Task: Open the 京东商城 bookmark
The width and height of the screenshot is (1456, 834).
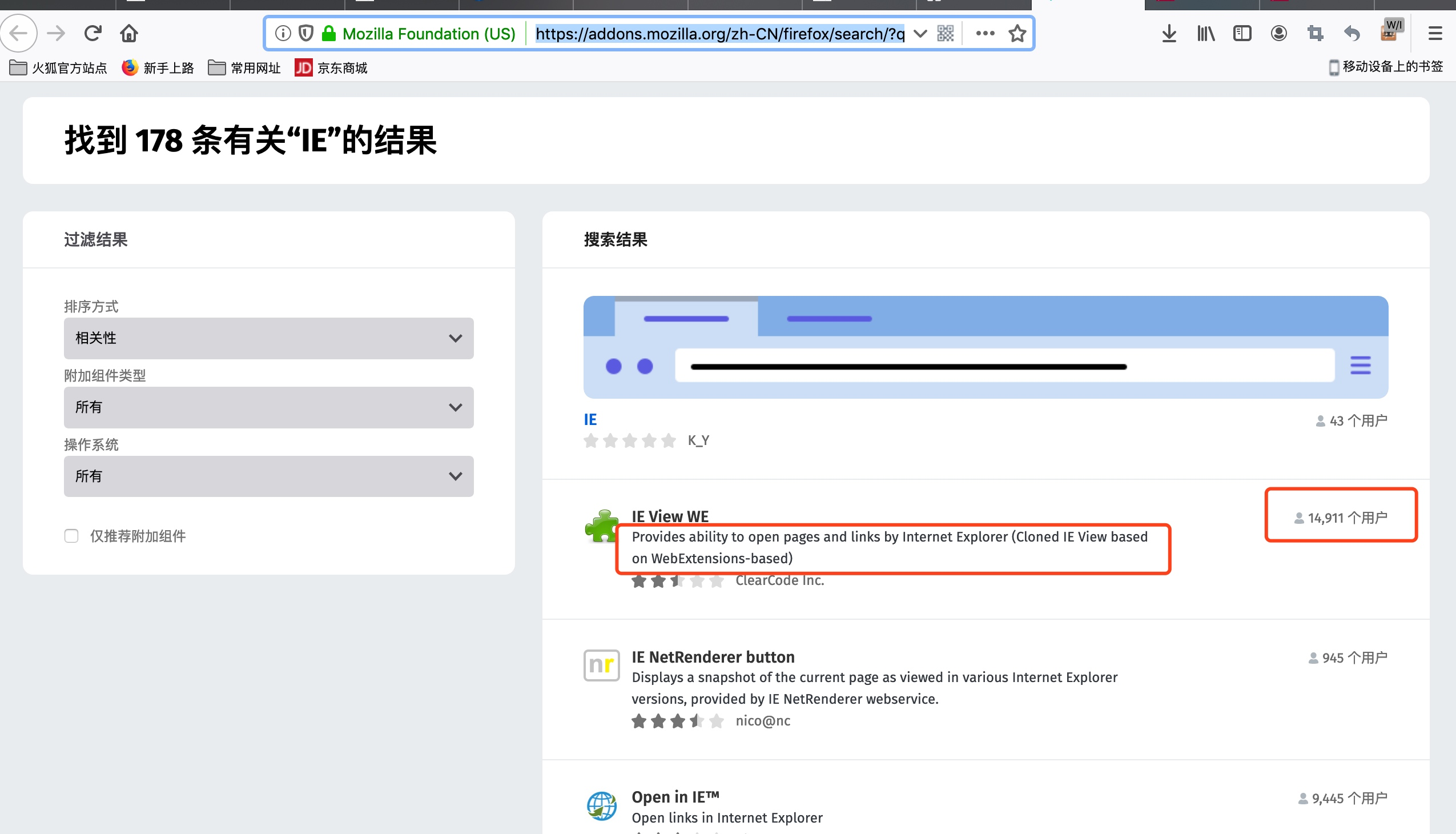Action: 331,67
